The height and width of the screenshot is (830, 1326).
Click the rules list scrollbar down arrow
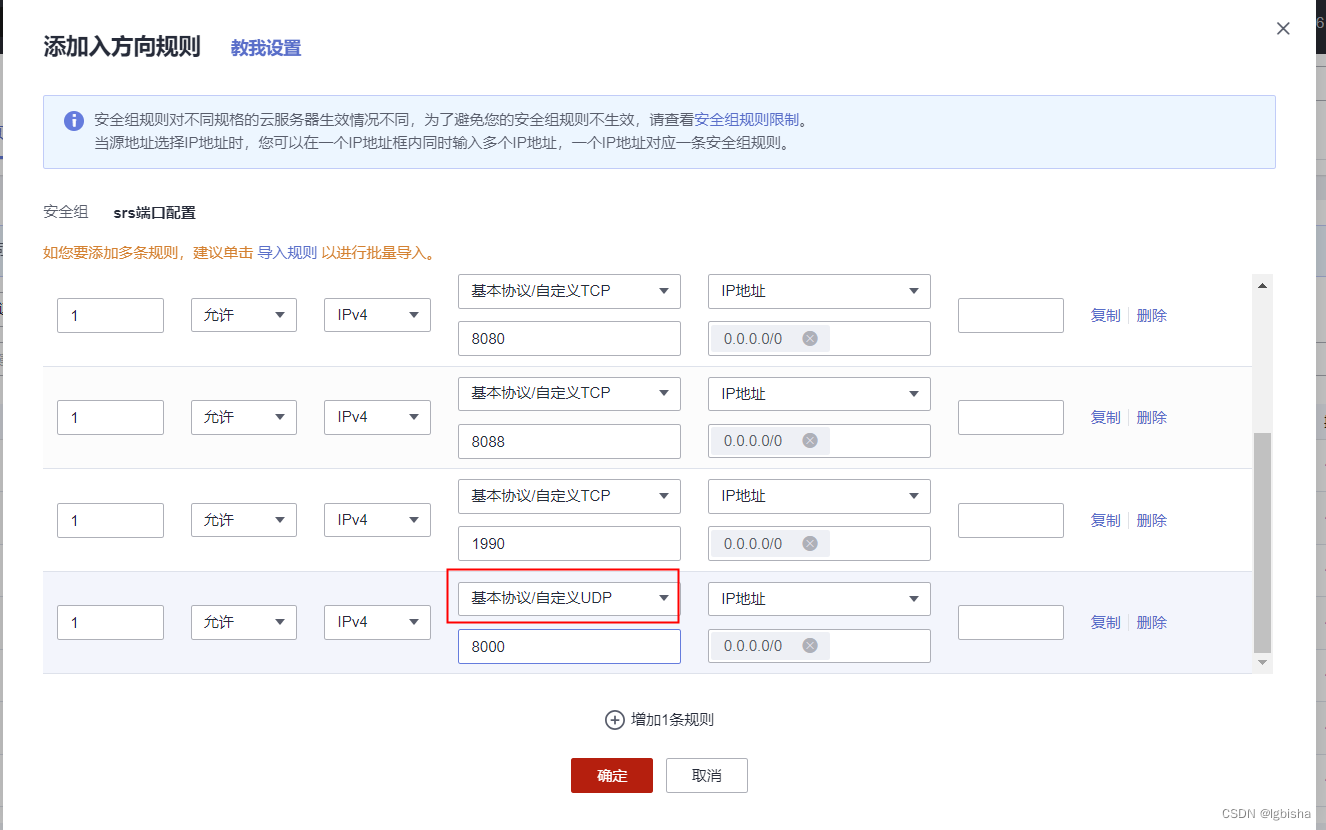click(1262, 662)
